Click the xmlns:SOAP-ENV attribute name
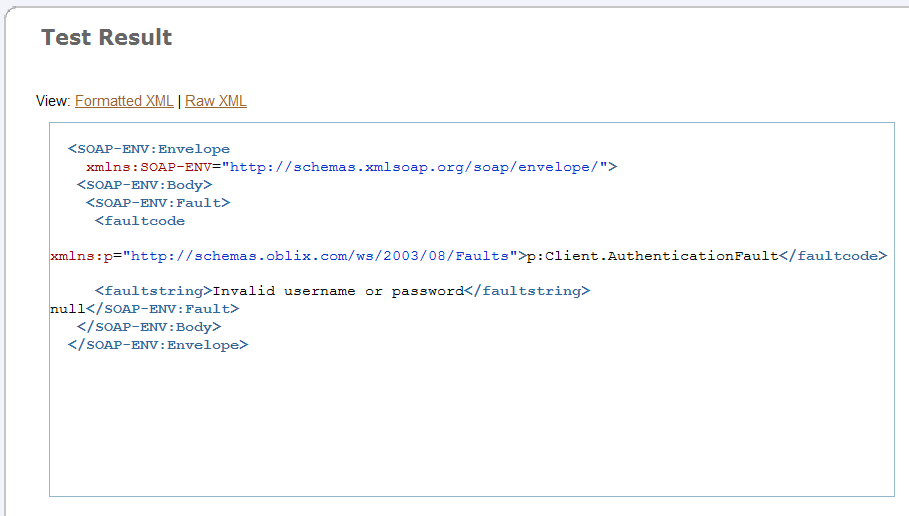Image resolution: width=909 pixels, height=516 pixels. pos(149,167)
